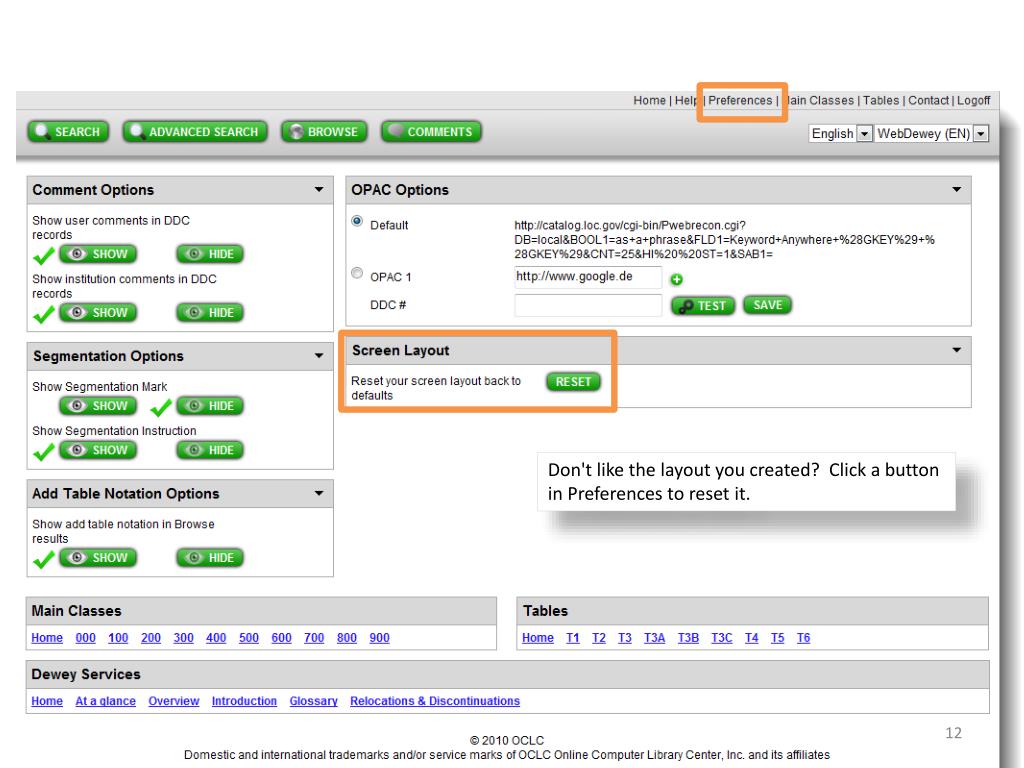1024x768 pixels.
Task: Open table T5
Action: tap(777, 637)
